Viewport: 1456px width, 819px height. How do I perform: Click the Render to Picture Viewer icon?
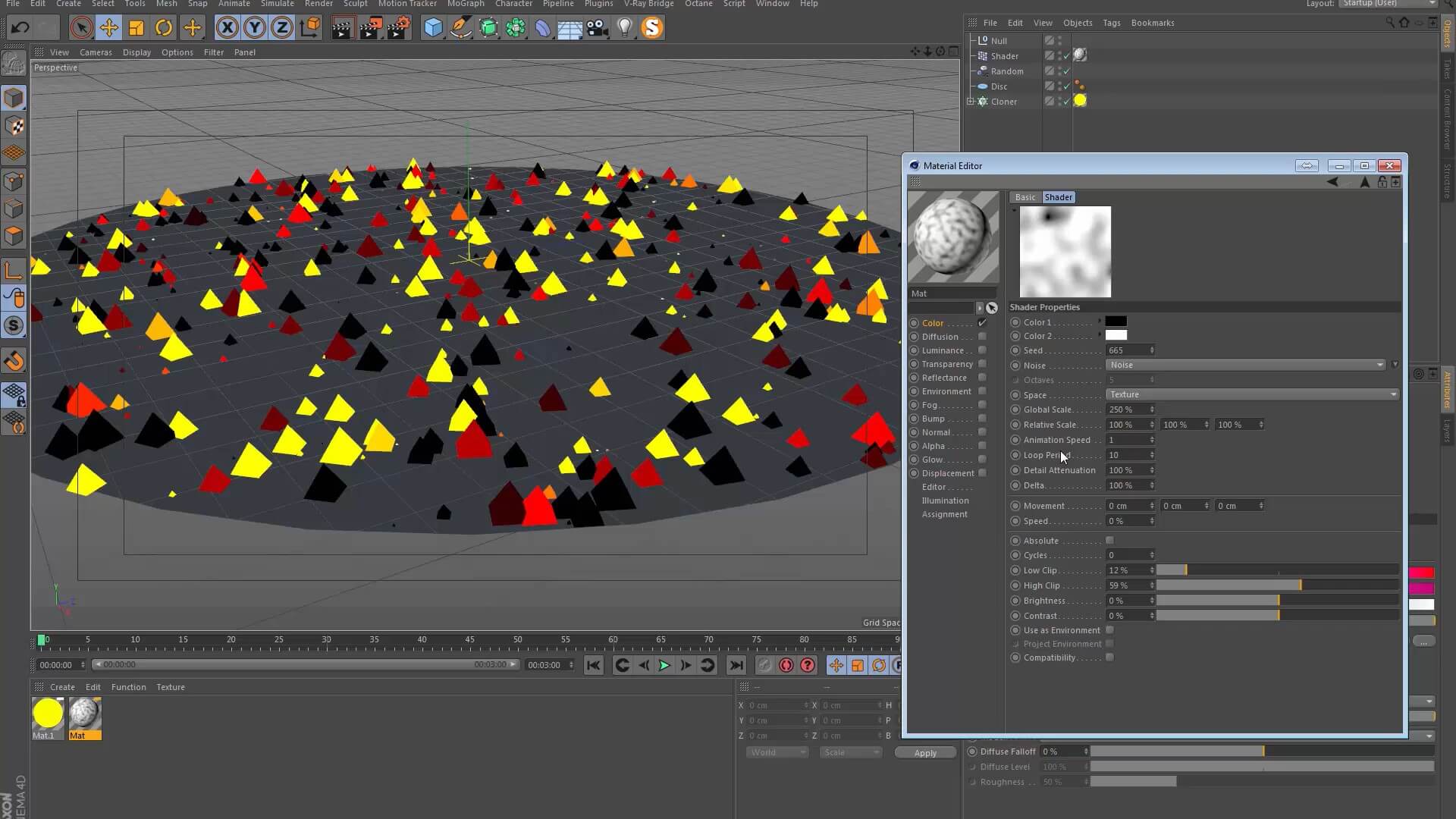(370, 28)
